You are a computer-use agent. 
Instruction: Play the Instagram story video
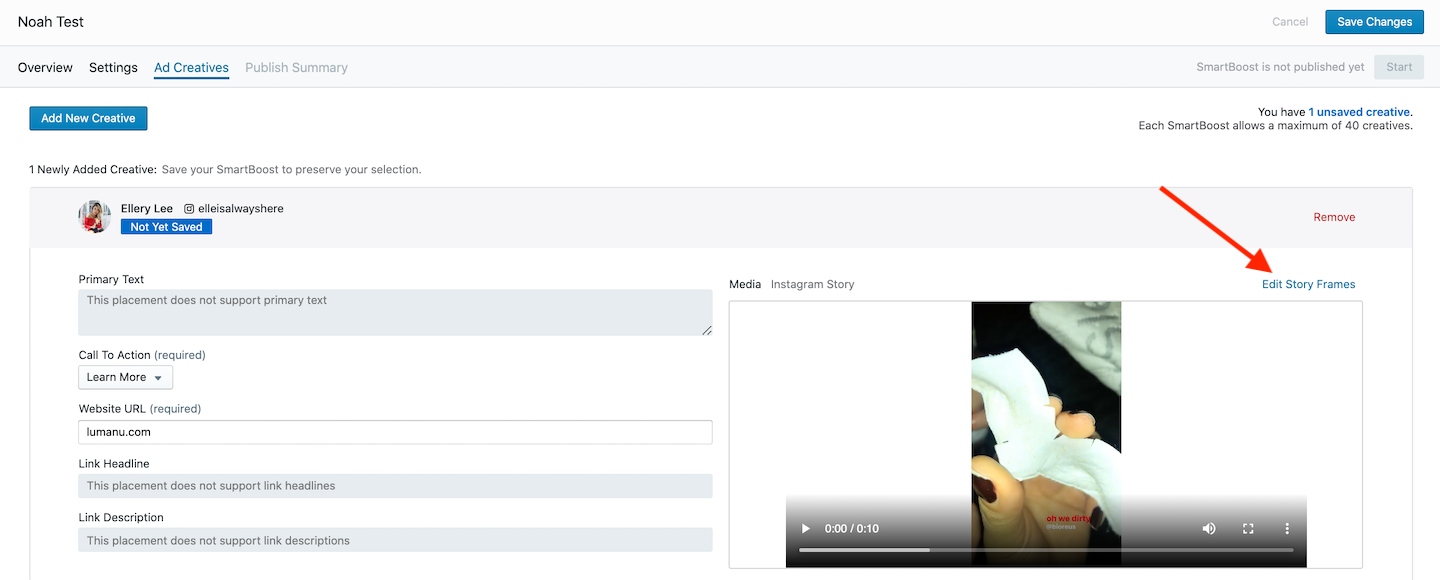point(806,528)
